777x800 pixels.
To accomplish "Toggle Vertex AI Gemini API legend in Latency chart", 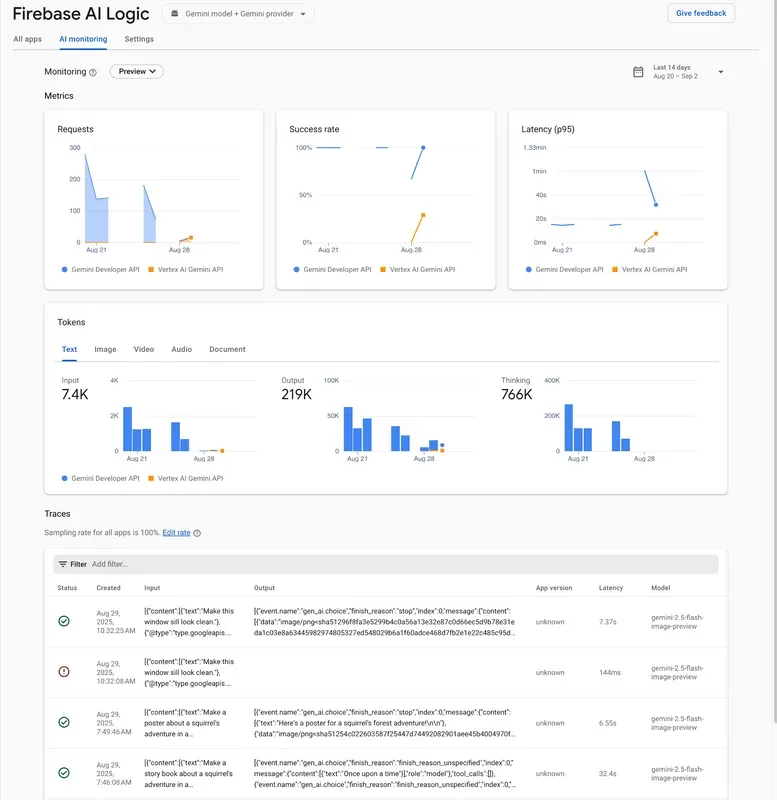I will point(649,269).
